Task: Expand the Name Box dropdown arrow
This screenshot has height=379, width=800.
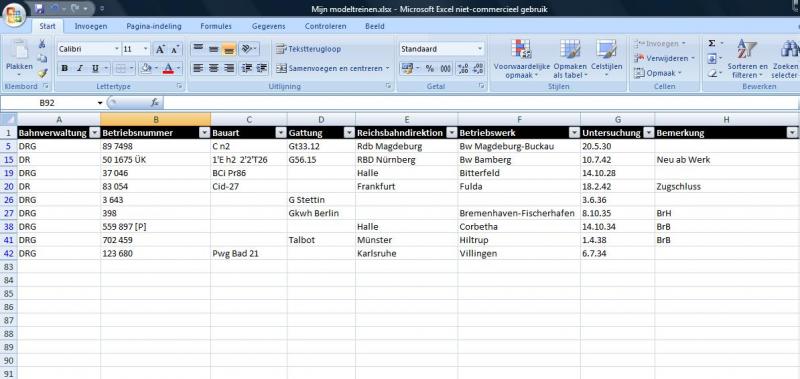Action: click(x=100, y=103)
